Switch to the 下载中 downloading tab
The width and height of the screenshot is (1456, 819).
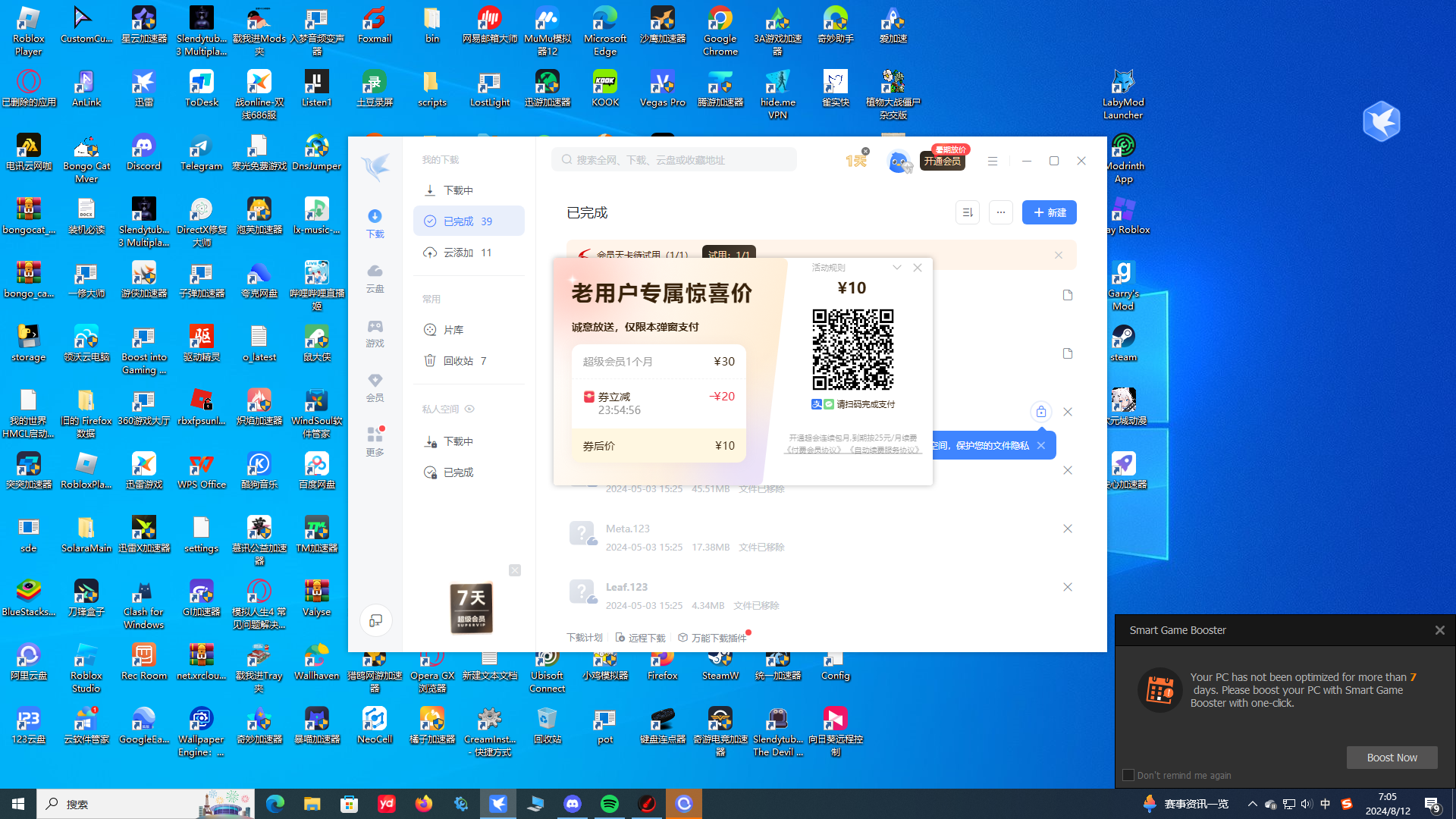tap(458, 190)
